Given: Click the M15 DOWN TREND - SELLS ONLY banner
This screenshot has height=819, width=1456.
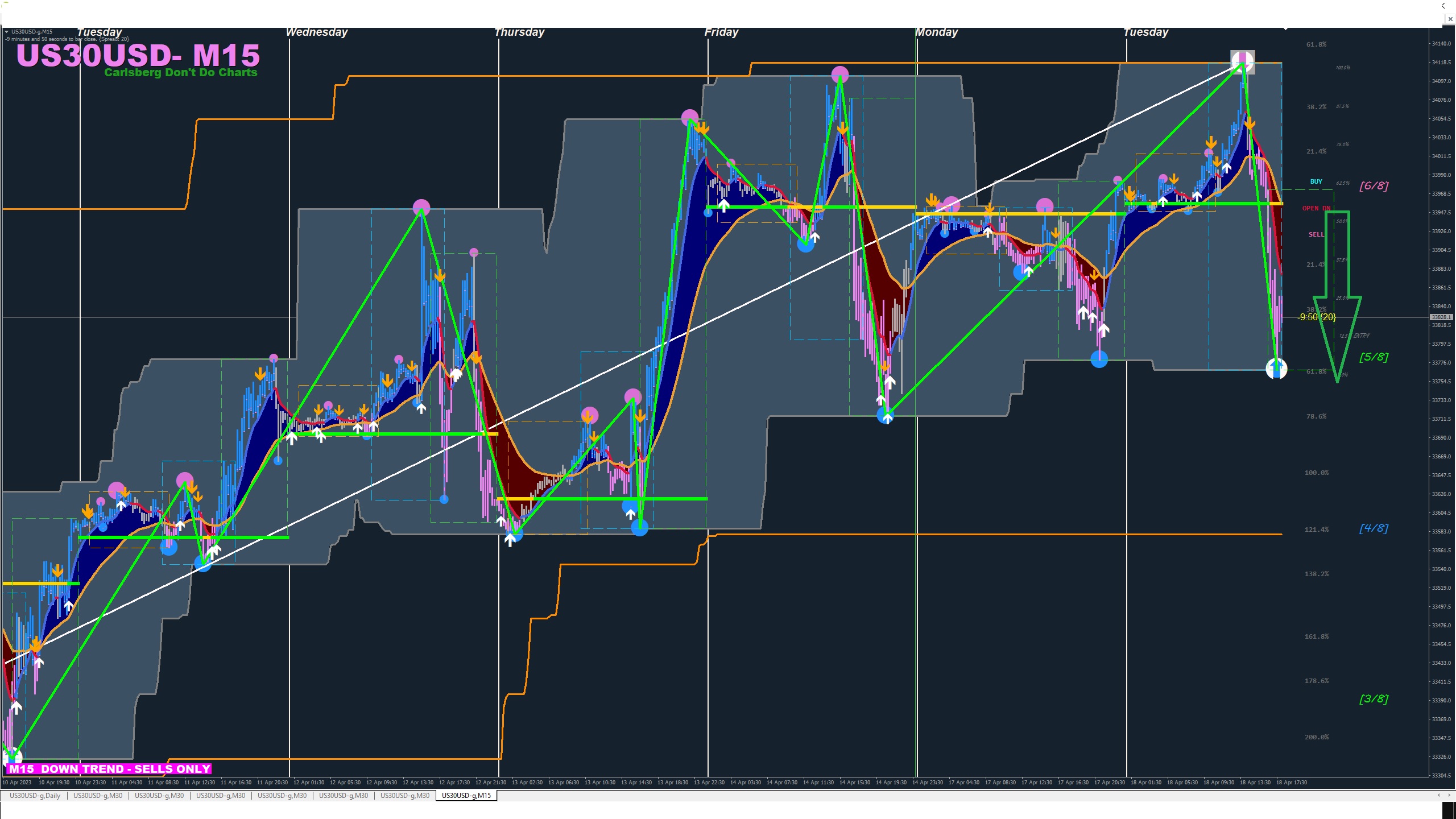Looking at the screenshot, I should 110,769.
